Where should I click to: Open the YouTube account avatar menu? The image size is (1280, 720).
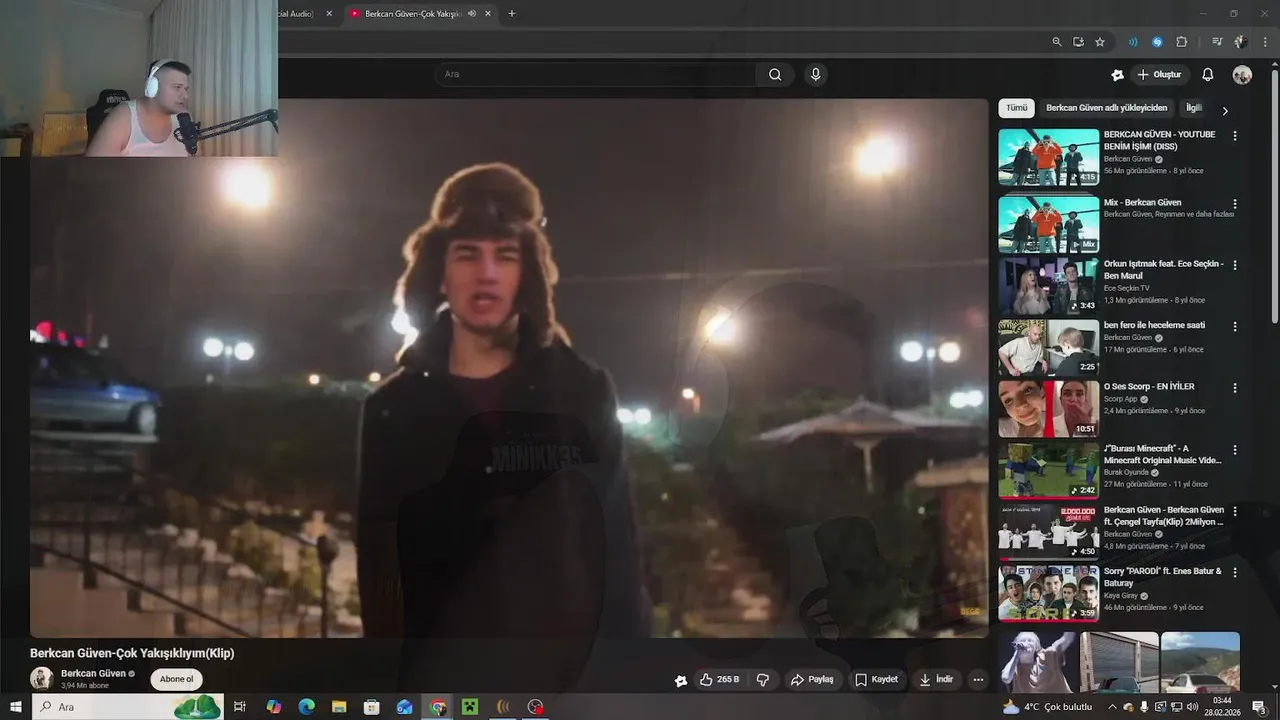click(x=1242, y=75)
